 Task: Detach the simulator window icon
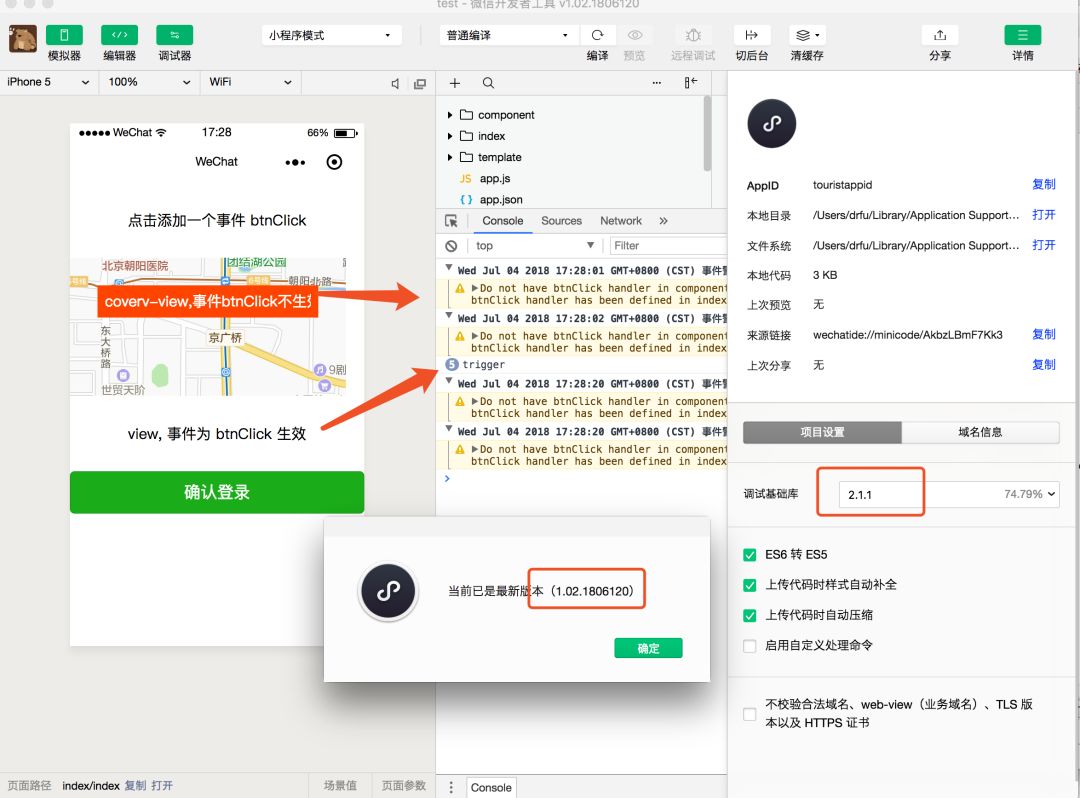coord(419,83)
